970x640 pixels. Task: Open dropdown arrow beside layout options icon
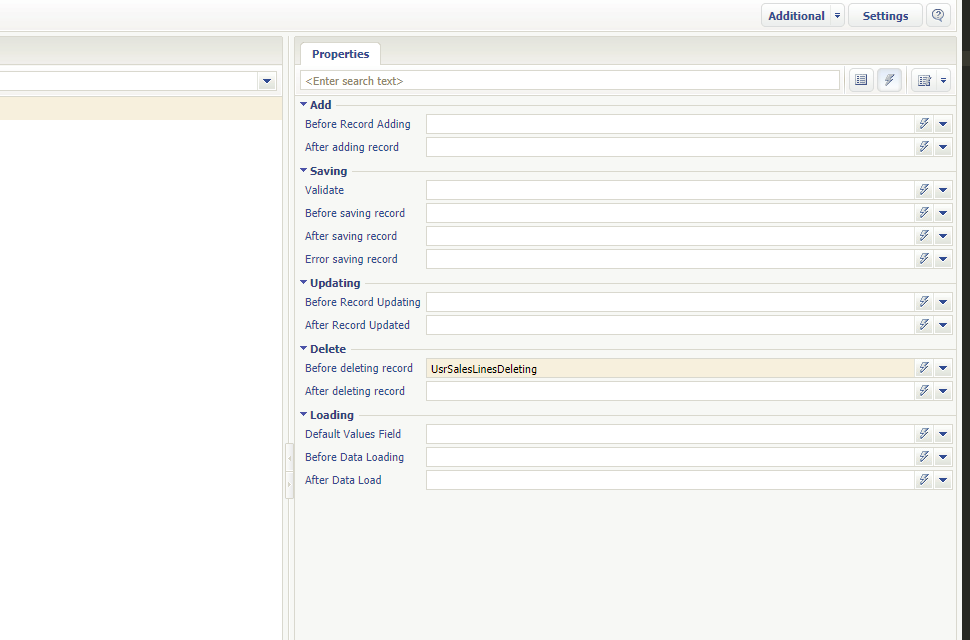(x=943, y=80)
